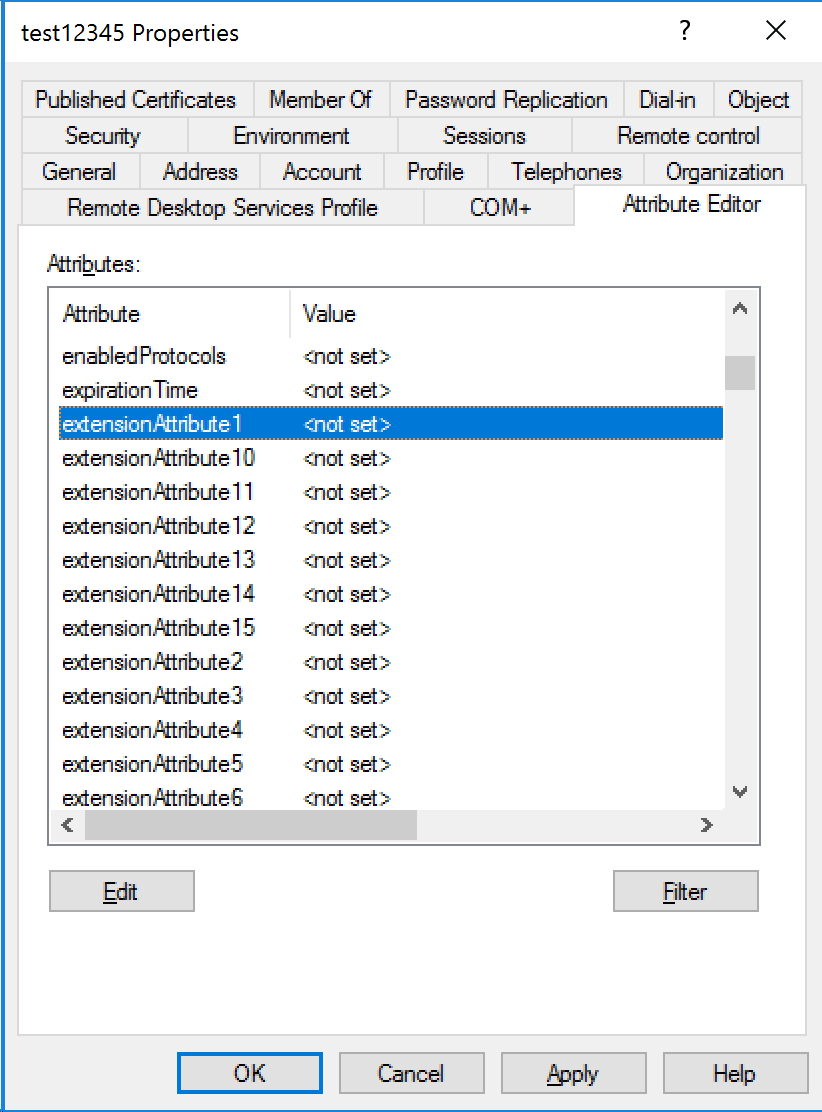
Task: Click the left scroll arrow
Action: [x=67, y=825]
